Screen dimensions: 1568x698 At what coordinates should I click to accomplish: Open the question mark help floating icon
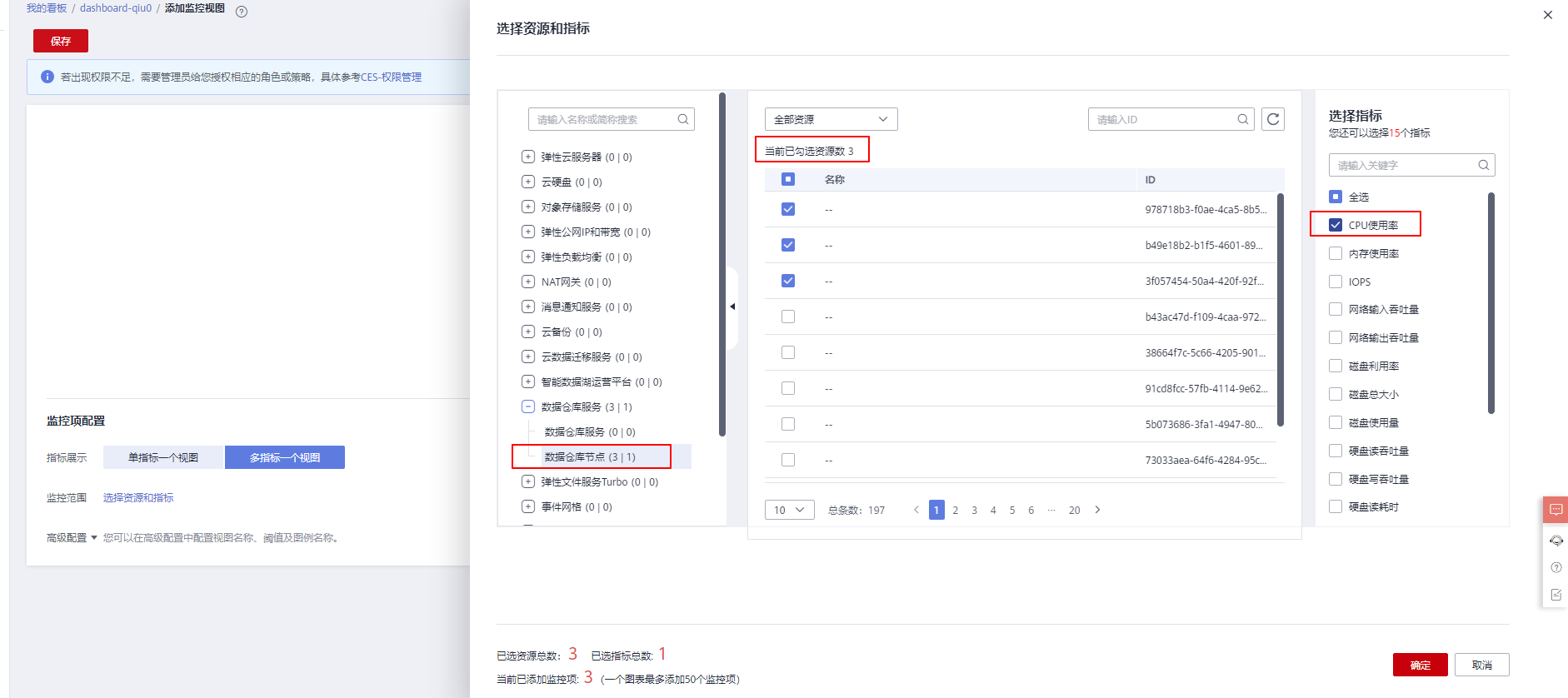click(1556, 567)
